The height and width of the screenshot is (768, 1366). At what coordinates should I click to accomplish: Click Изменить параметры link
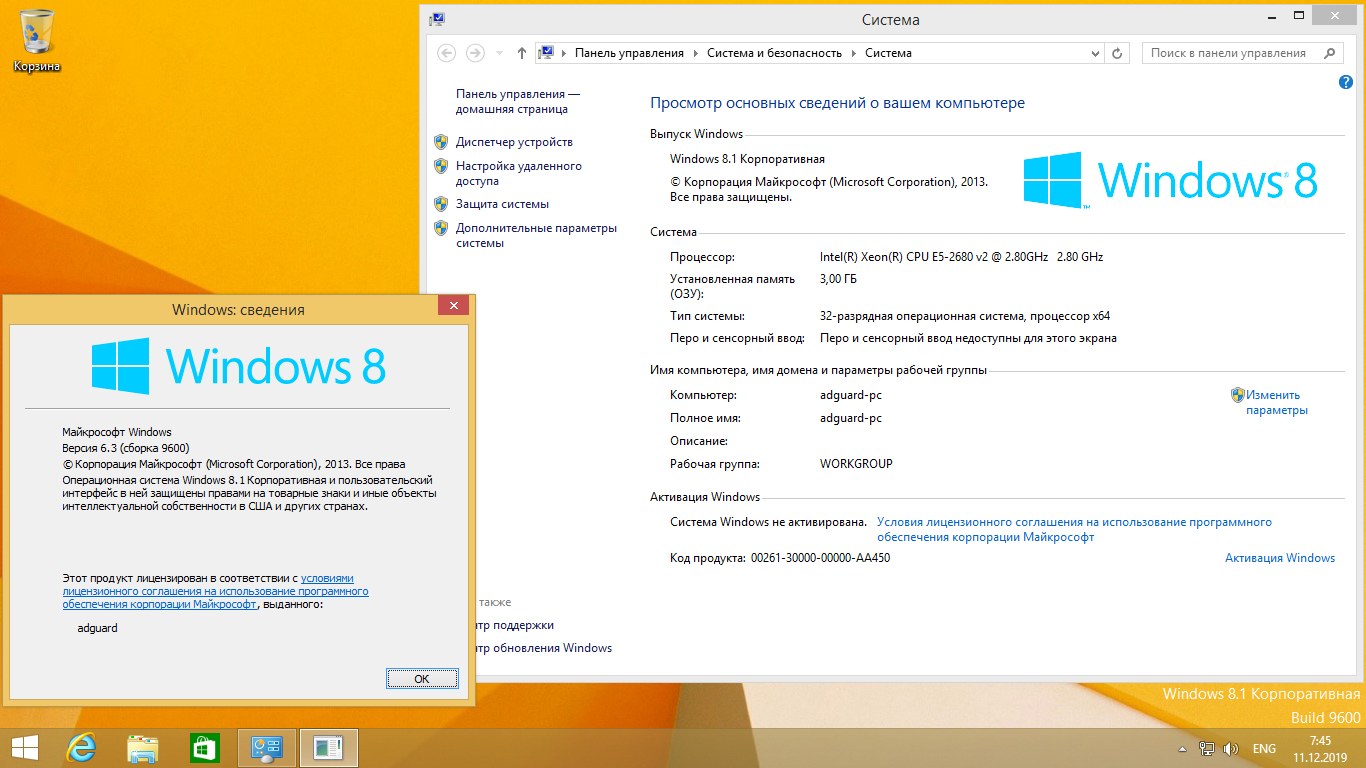(x=1276, y=402)
